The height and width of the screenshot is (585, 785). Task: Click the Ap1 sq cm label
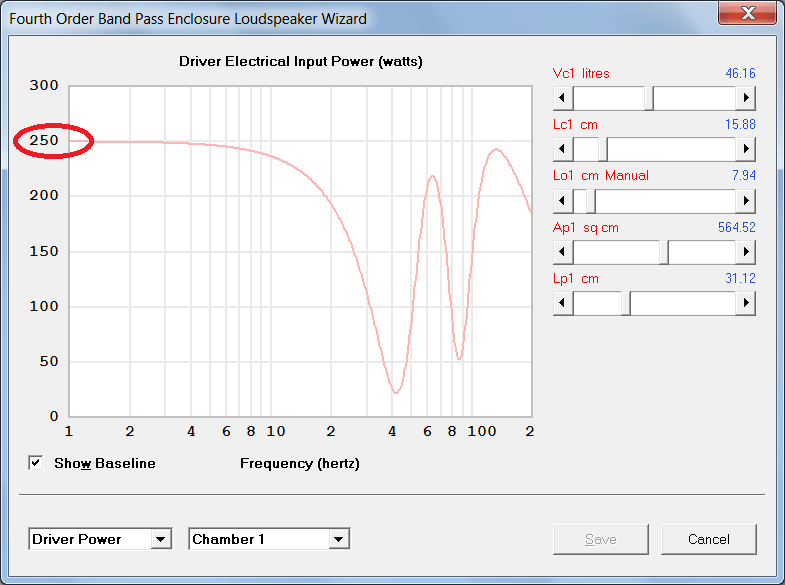(x=586, y=228)
